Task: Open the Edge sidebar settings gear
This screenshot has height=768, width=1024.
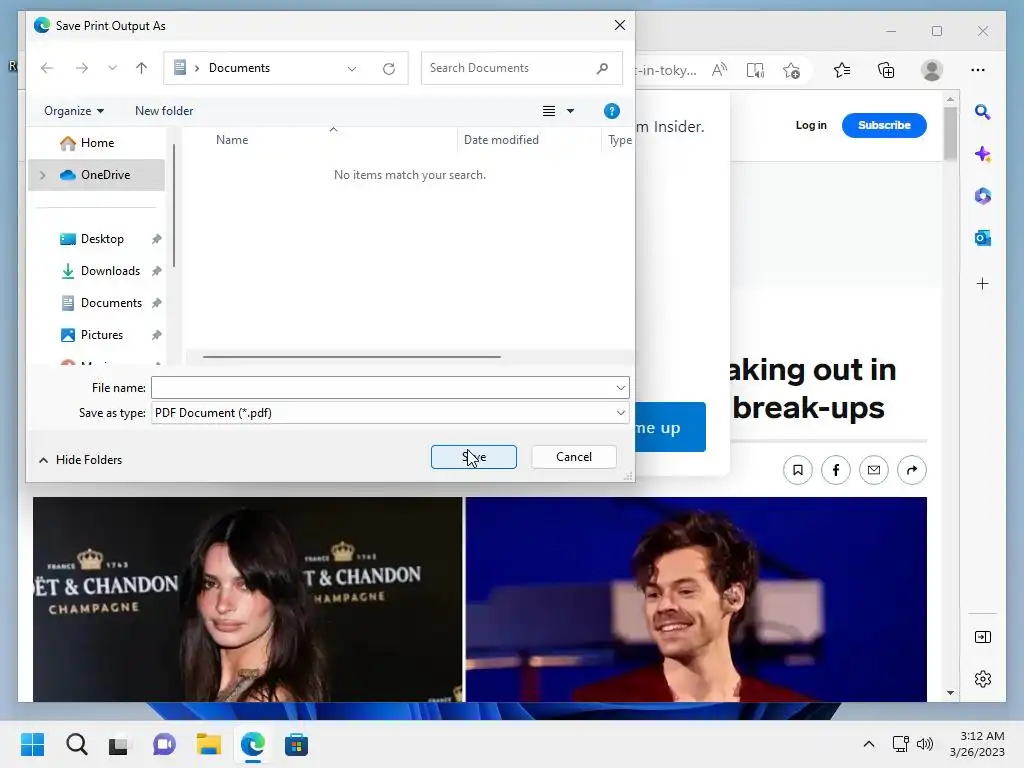Action: [x=982, y=679]
